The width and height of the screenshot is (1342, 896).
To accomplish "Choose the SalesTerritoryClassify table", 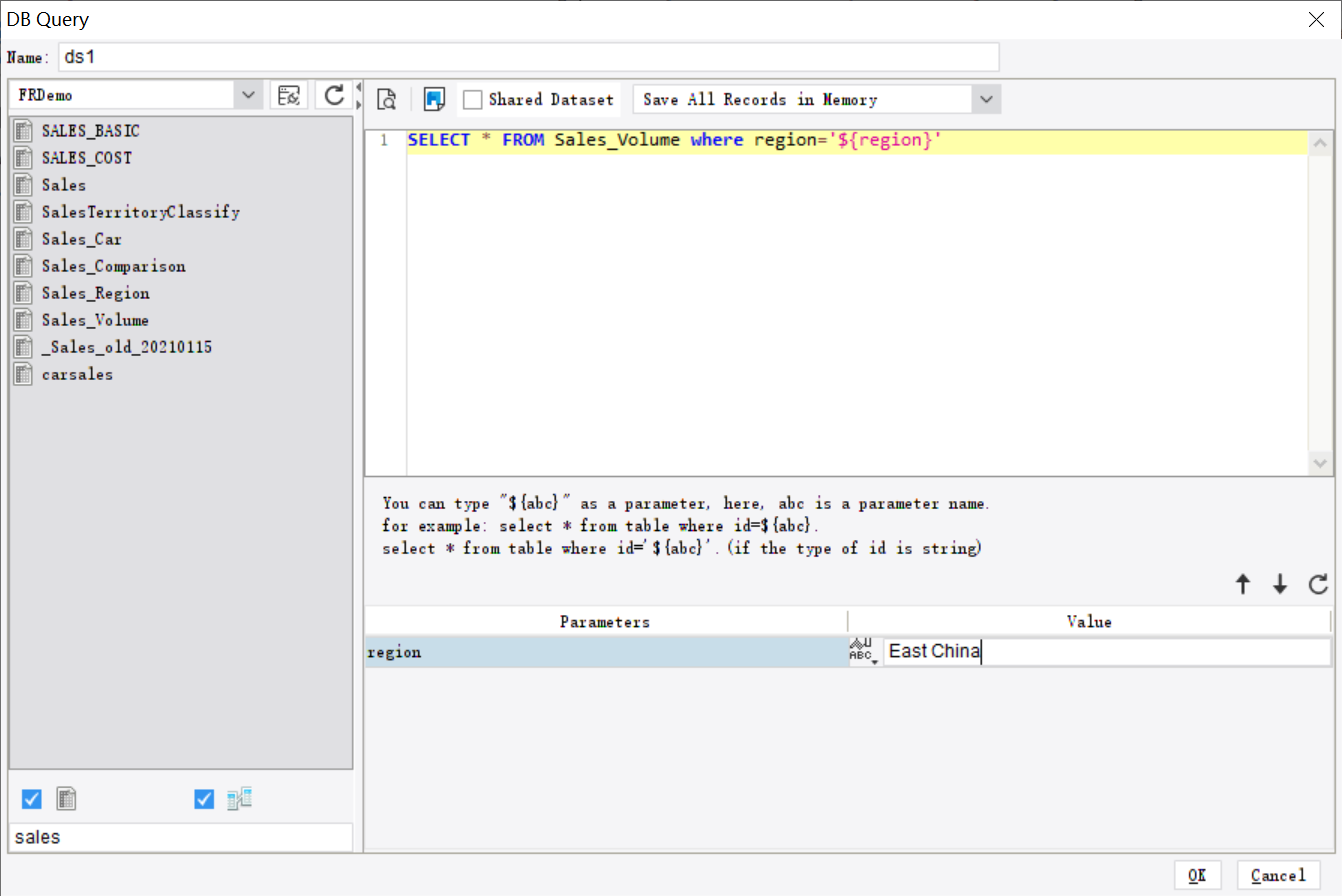I will pyautogui.click(x=141, y=212).
